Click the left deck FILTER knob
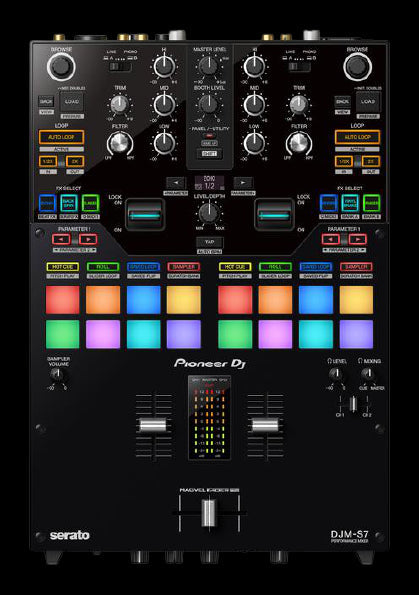The image size is (419, 595). [x=120, y=143]
